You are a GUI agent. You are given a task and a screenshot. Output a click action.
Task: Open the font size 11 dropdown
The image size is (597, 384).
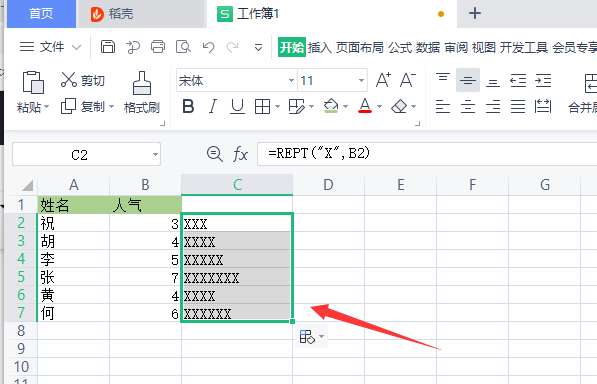click(x=361, y=80)
